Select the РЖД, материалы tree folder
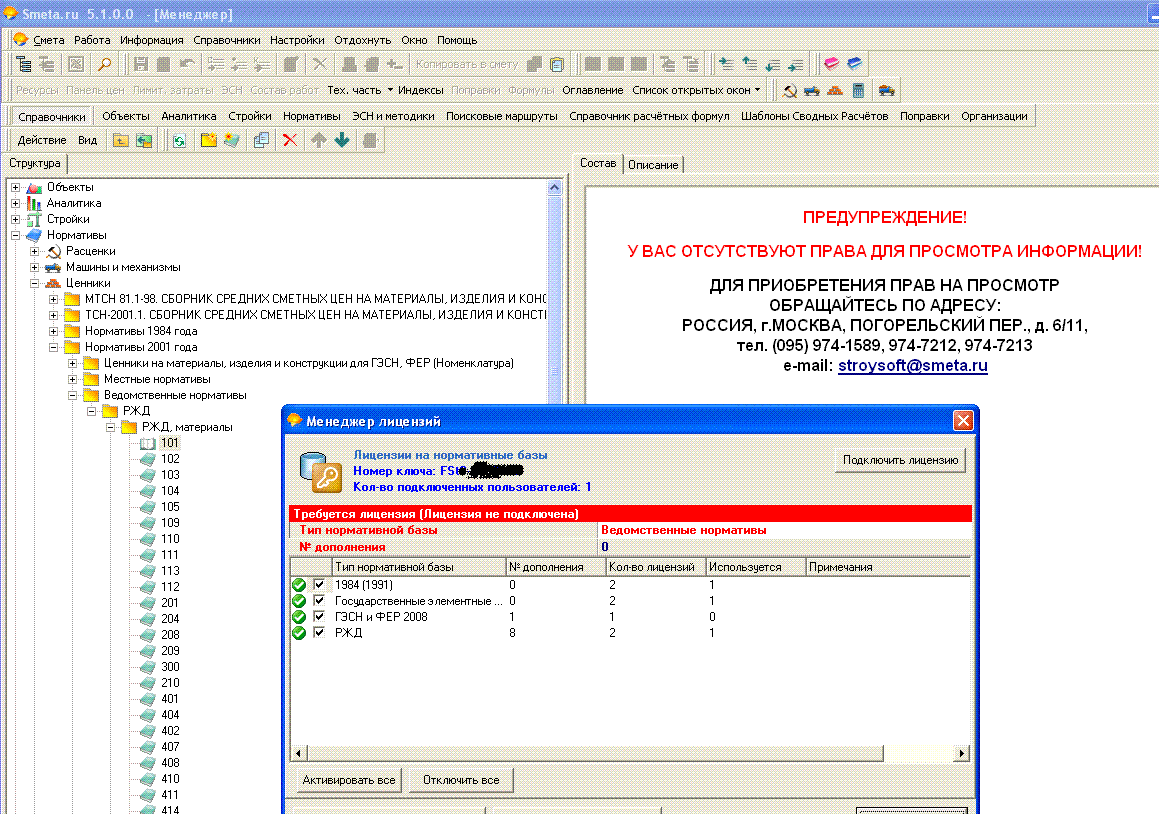 (x=187, y=427)
